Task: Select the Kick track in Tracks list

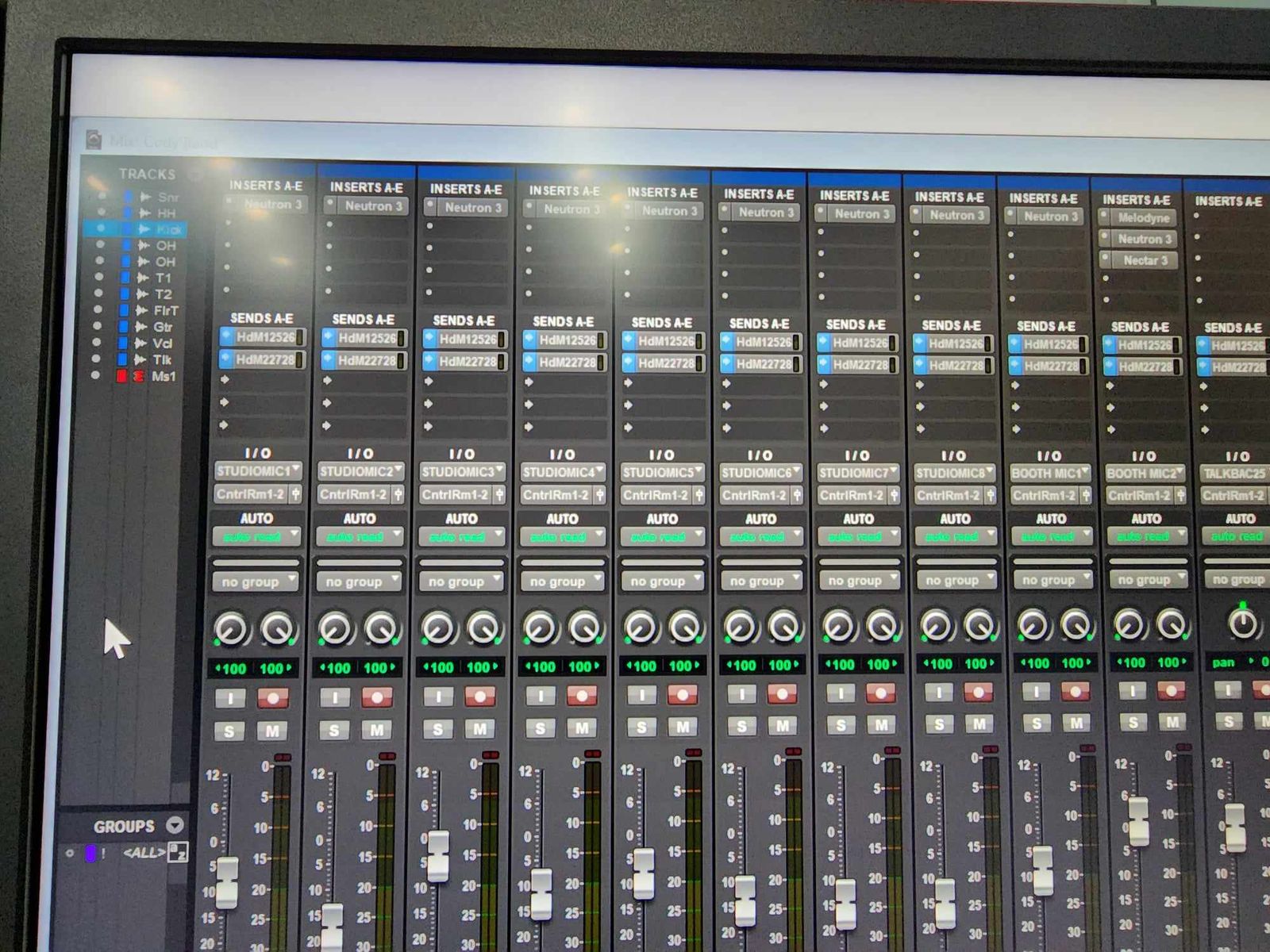Action: 168,229
